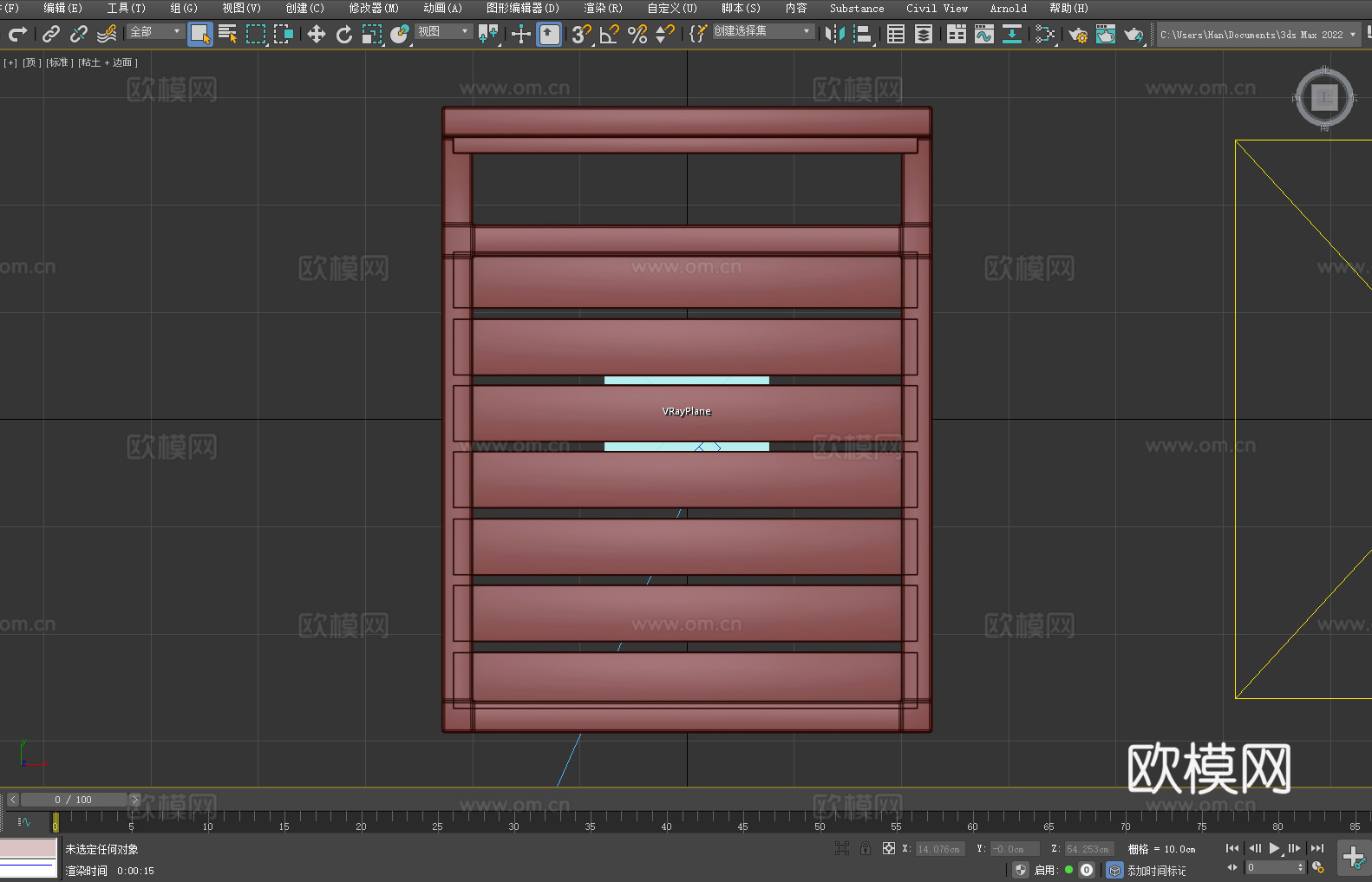Viewport: 1372px width, 882px height.
Task: Click the Mirror tool icon
Action: coord(835,34)
